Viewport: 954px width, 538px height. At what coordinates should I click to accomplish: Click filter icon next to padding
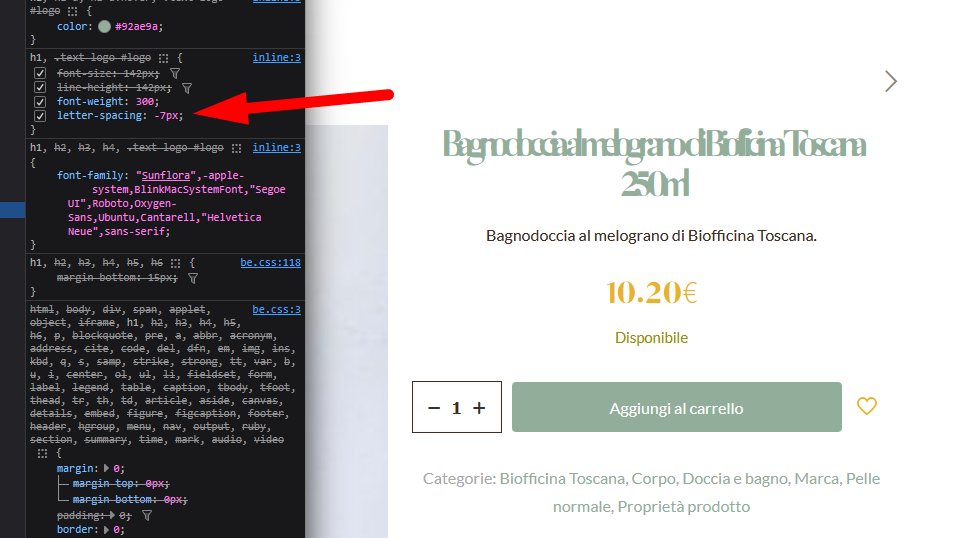pyautogui.click(x=146, y=515)
